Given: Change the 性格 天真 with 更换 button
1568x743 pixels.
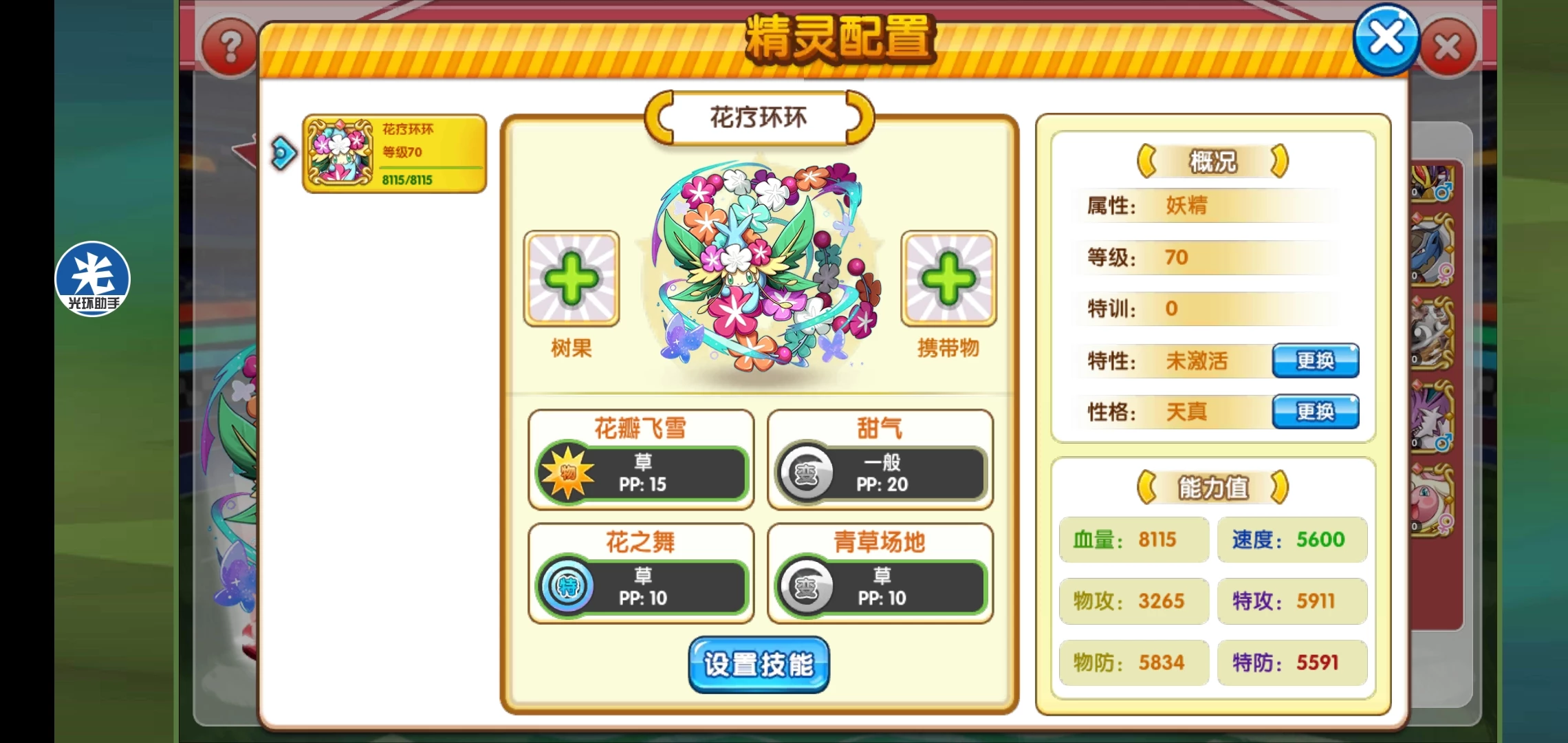Looking at the screenshot, I should (1315, 411).
